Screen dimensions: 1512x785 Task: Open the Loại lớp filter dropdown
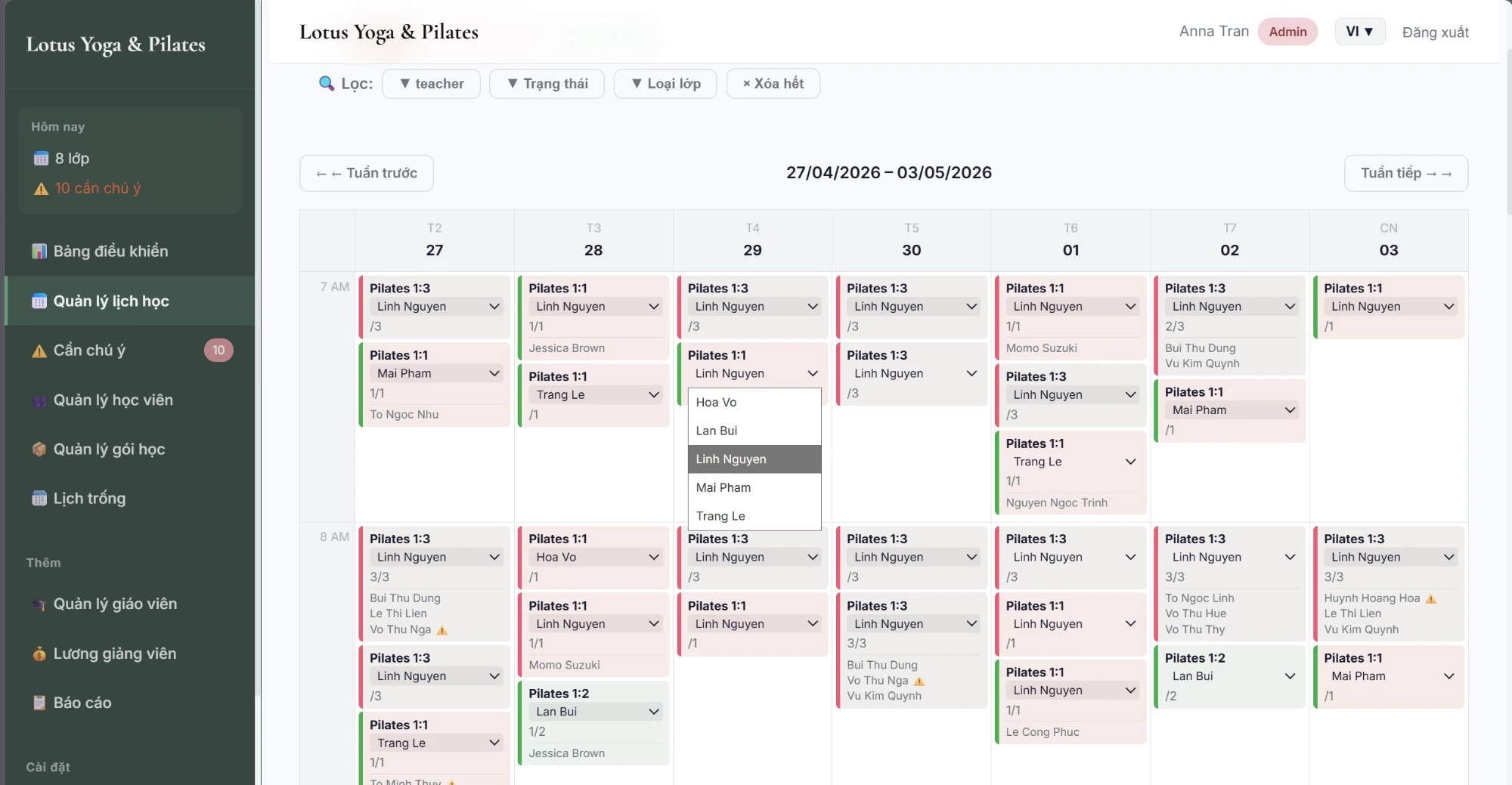(665, 83)
